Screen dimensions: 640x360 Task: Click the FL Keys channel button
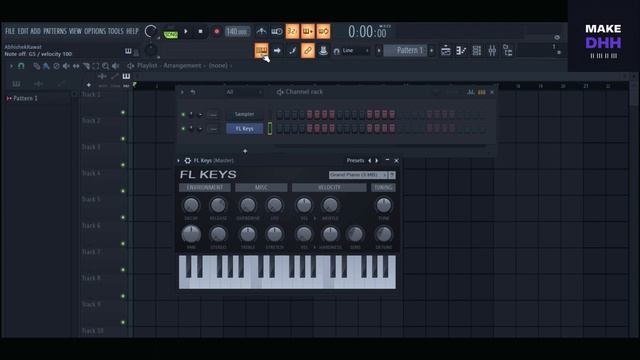(x=244, y=129)
